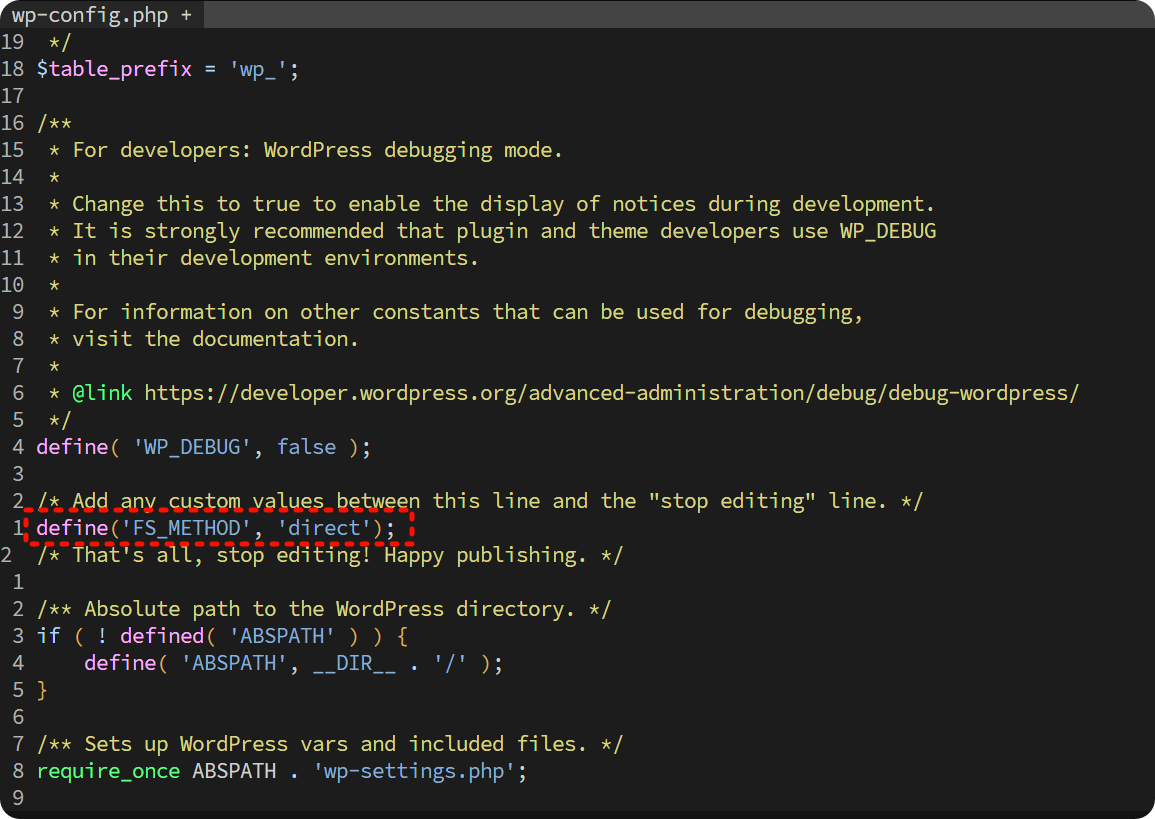Click line number 18 in the gutter
The height and width of the screenshot is (819, 1155).
pyautogui.click(x=13, y=69)
